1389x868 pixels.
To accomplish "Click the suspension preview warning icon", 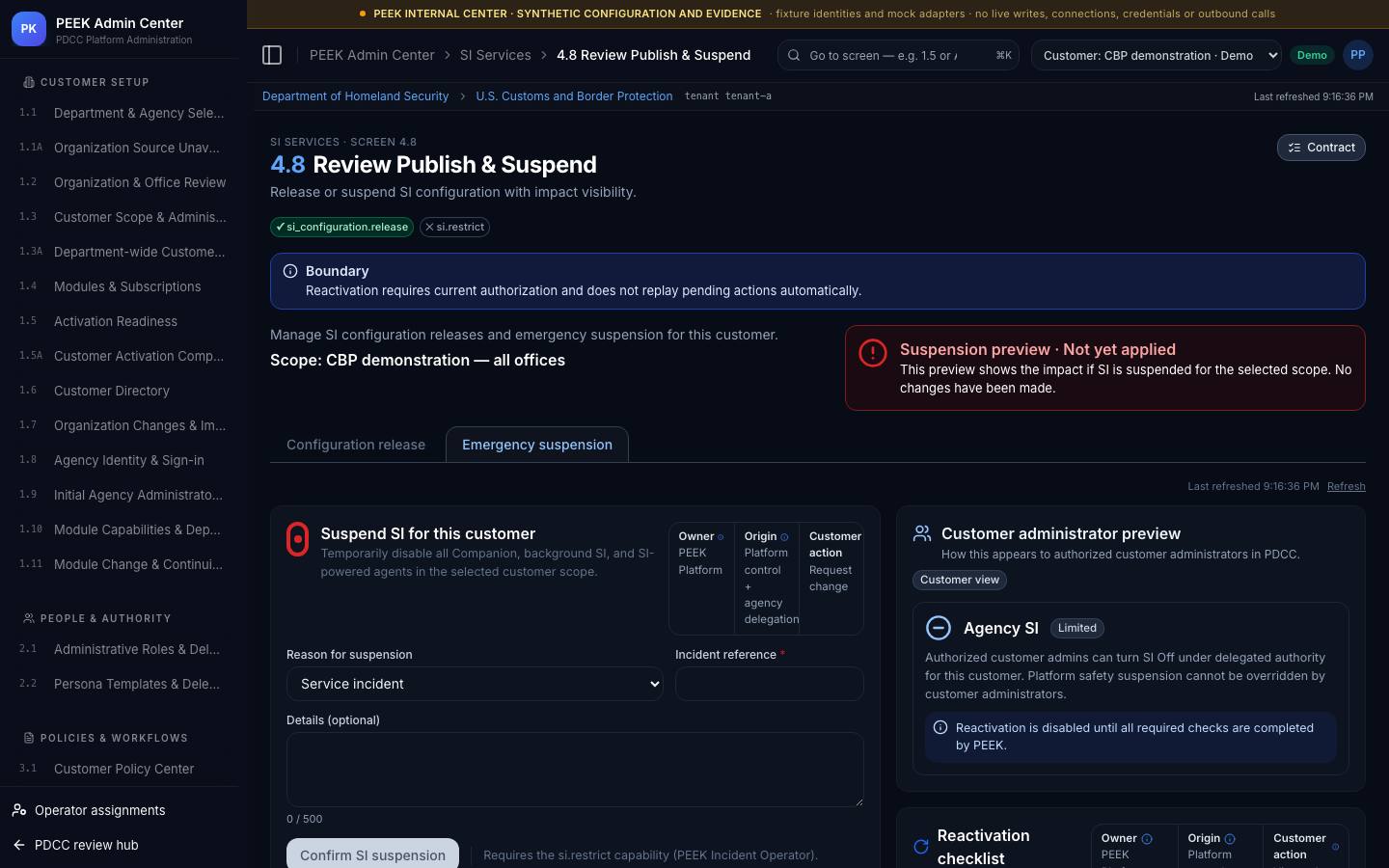I will [x=873, y=353].
